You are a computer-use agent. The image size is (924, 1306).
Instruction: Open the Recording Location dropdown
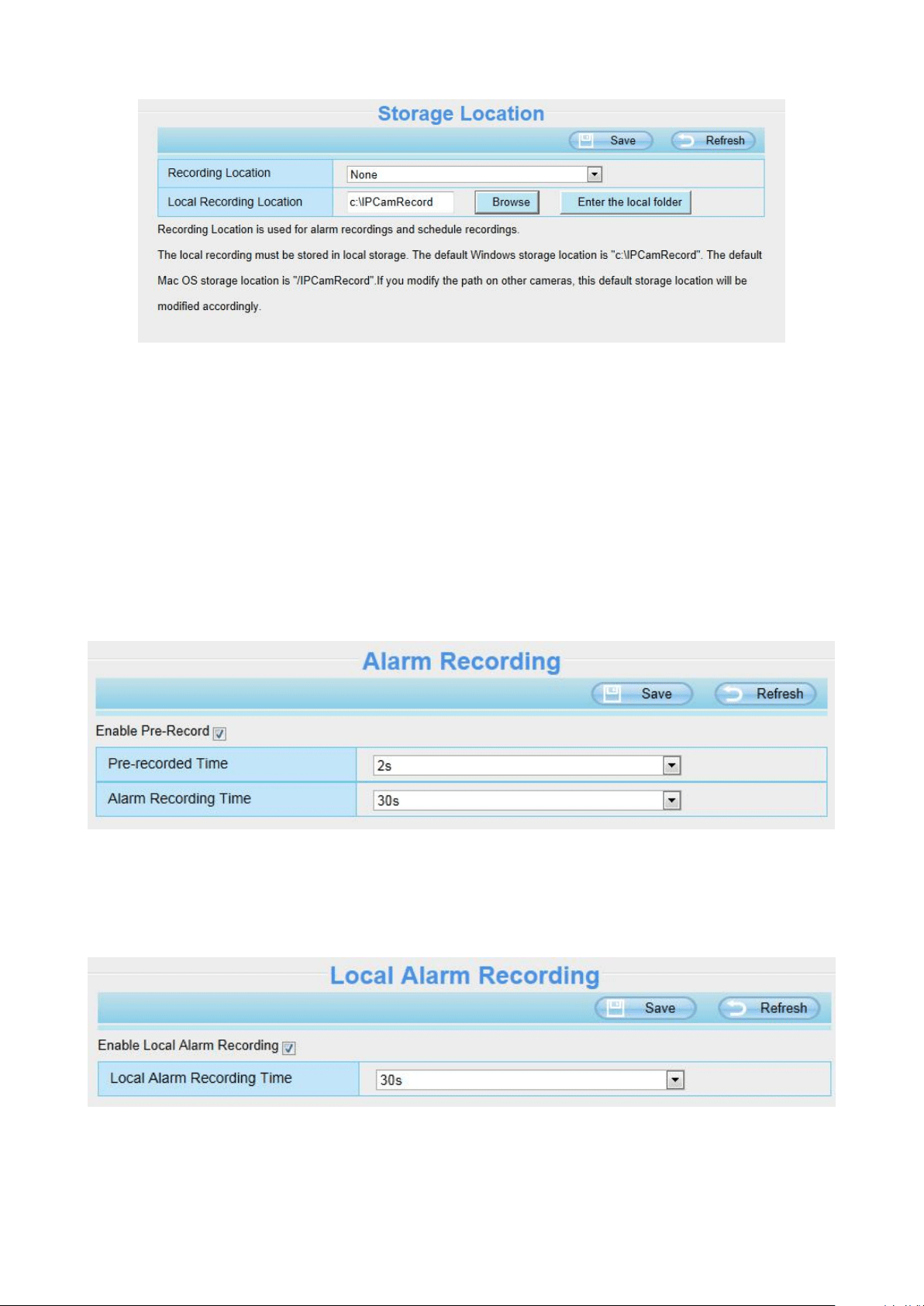pos(474,174)
